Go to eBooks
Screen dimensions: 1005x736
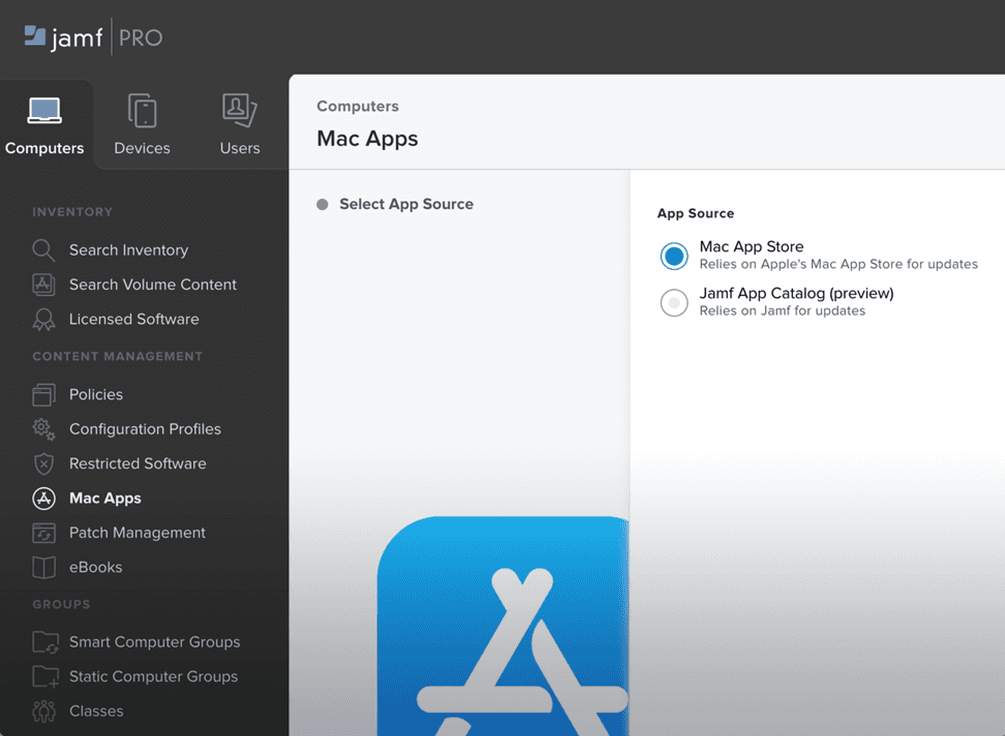click(x=78, y=567)
